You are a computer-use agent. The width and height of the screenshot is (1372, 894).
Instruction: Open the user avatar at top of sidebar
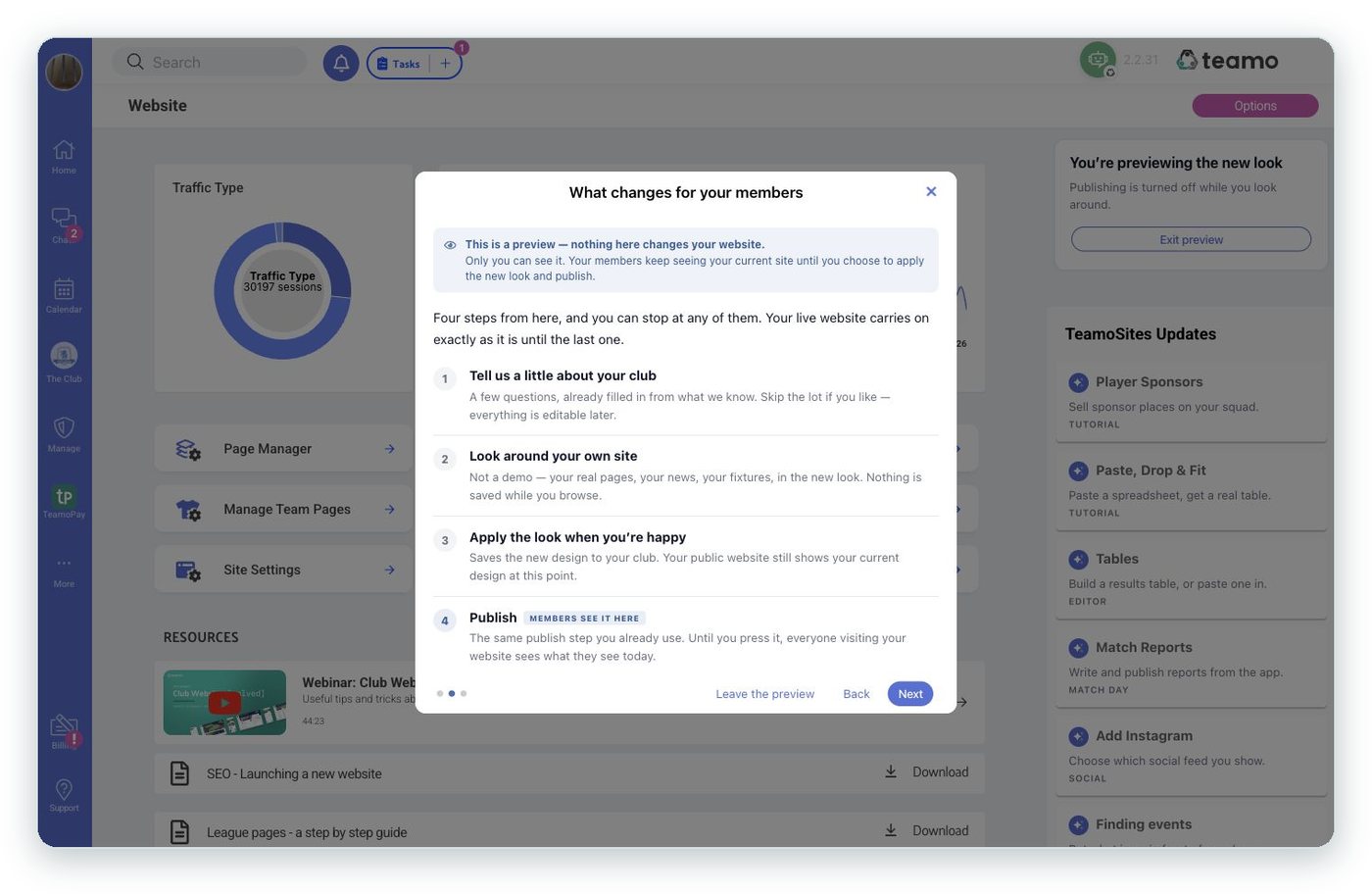64,72
